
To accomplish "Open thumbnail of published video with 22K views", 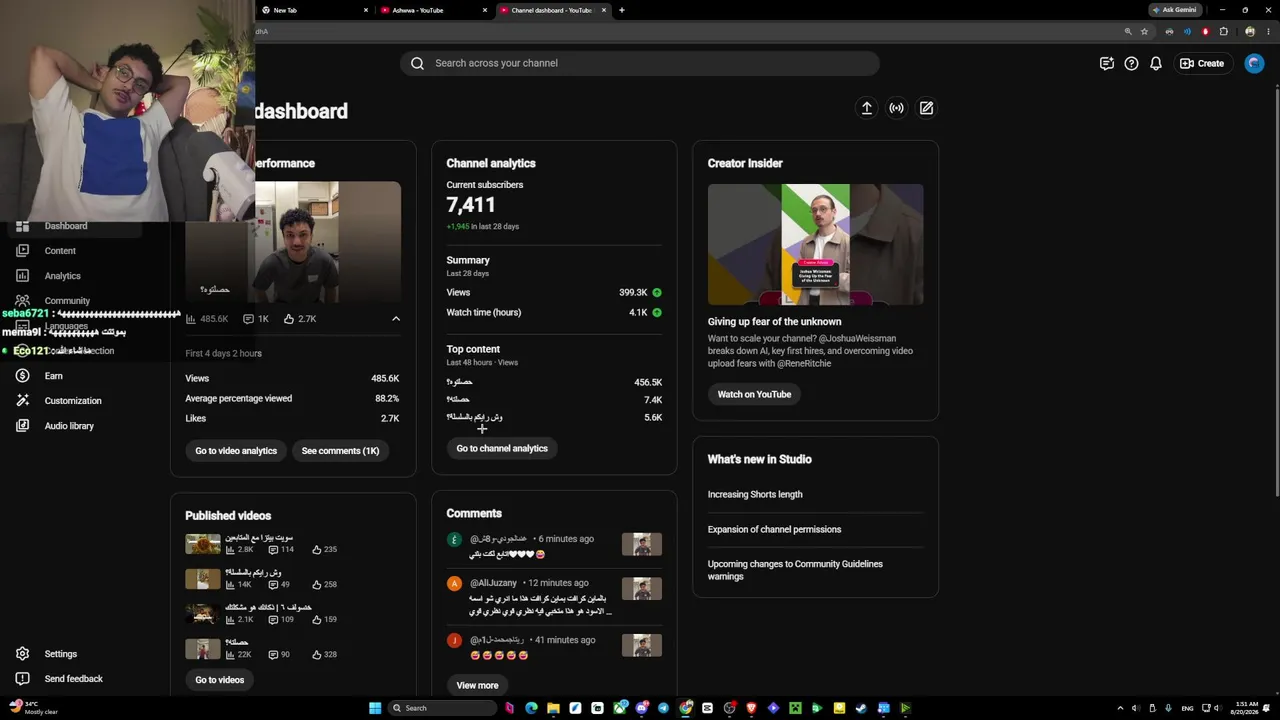I will [x=203, y=649].
